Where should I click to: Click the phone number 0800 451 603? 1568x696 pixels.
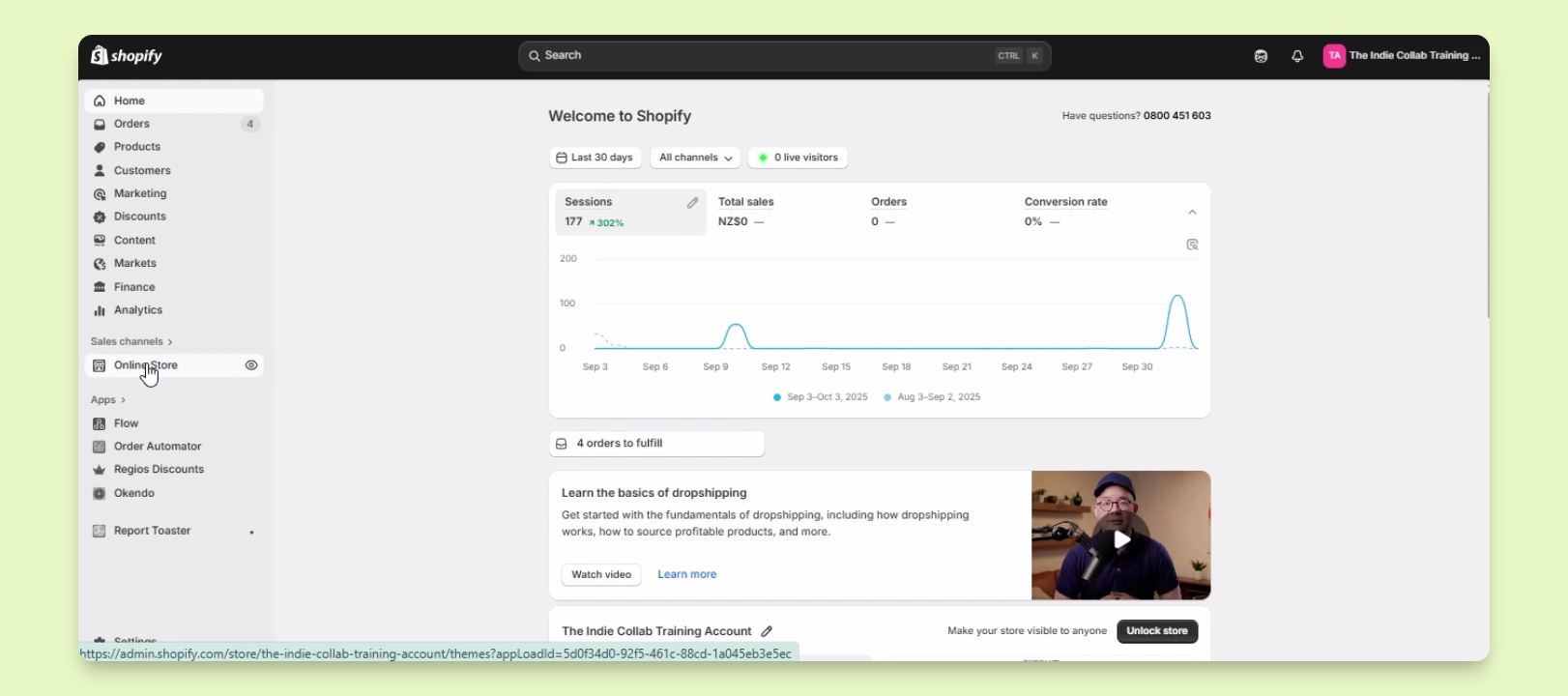[1177, 116]
